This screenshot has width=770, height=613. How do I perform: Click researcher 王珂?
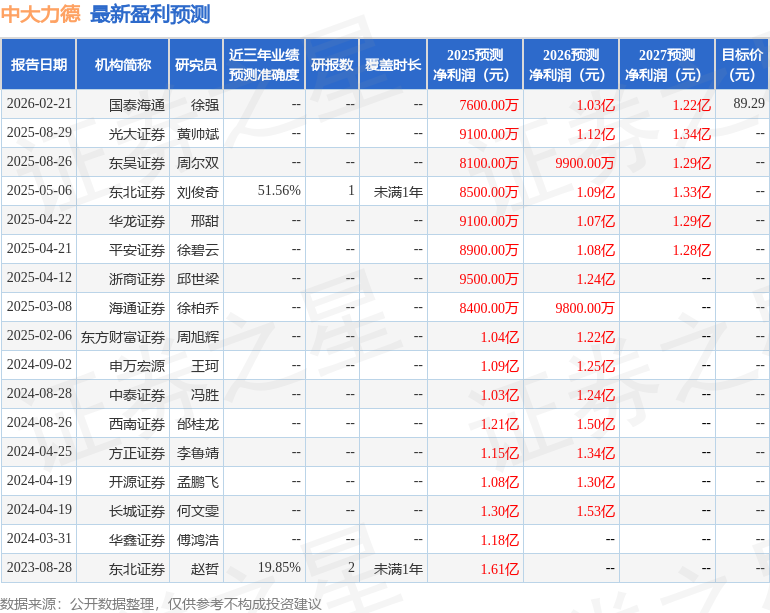pos(205,366)
